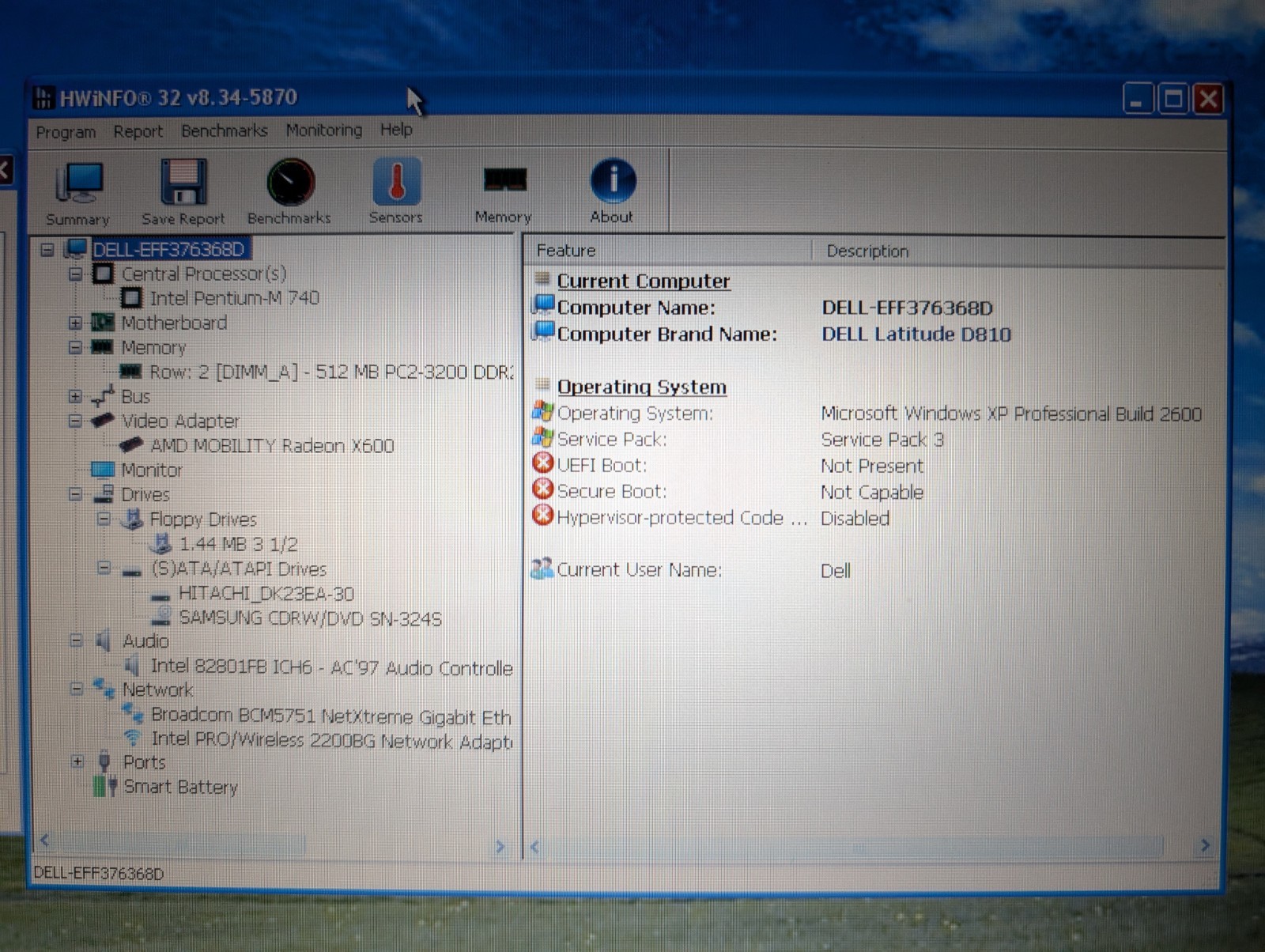The width and height of the screenshot is (1265, 952).
Task: Select the computer icon beside DELL-EFF376368D
Action: point(76,249)
